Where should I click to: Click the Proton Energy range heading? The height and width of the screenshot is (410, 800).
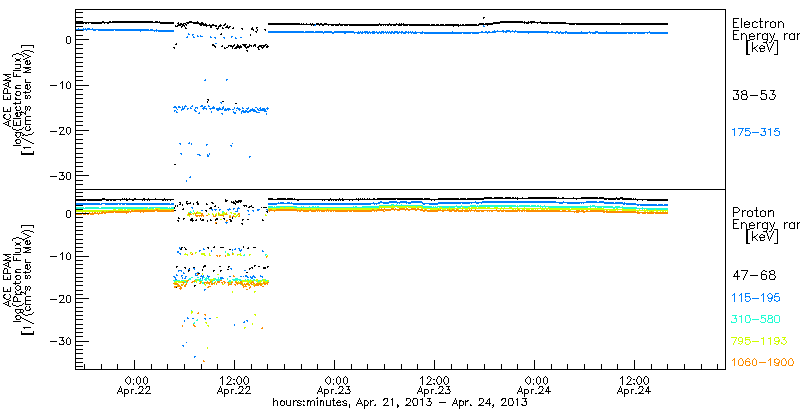(765, 225)
